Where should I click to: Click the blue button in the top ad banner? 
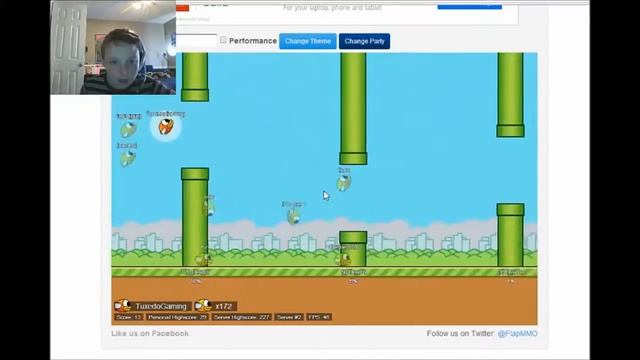coord(469,6)
